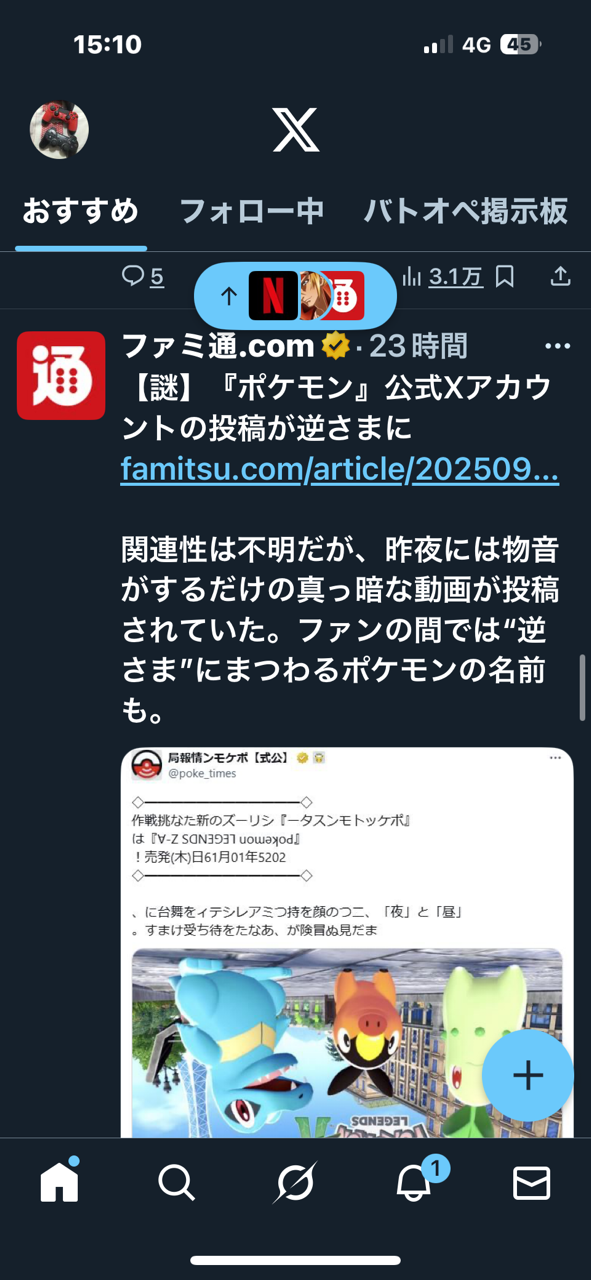
Task: Switch to the フォロー中 tab
Action: (251, 211)
